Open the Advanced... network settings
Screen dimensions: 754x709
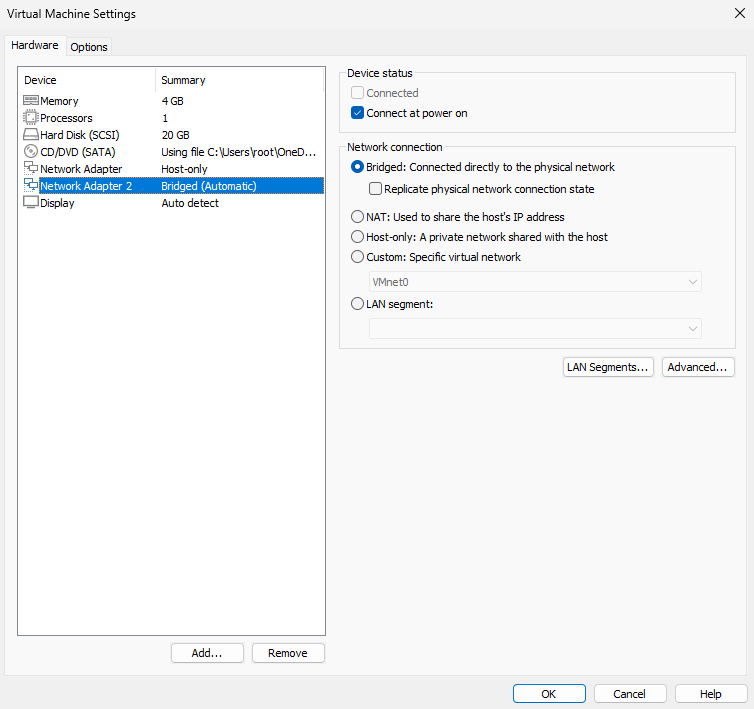698,367
